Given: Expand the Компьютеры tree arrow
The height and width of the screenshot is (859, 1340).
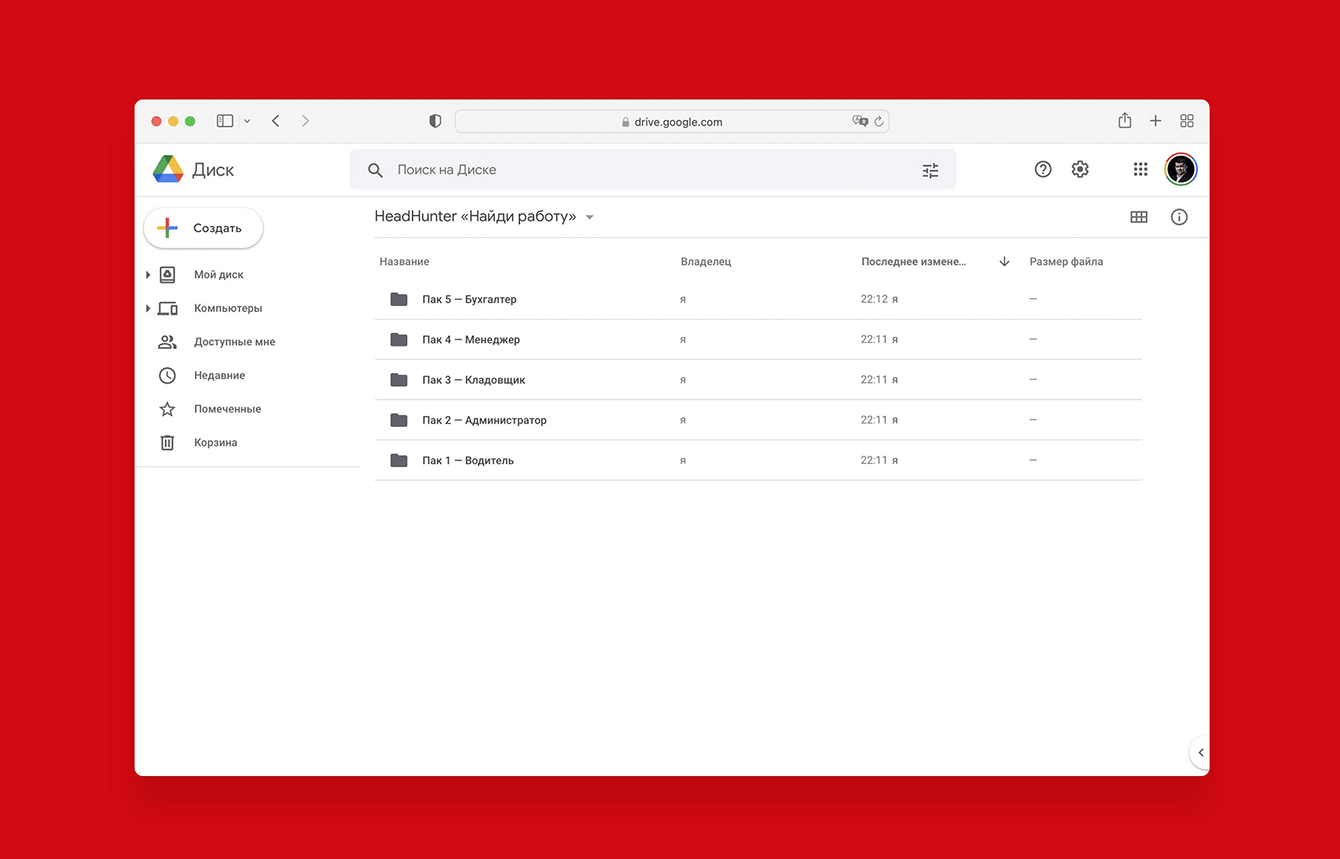Looking at the screenshot, I should pyautogui.click(x=148, y=309).
